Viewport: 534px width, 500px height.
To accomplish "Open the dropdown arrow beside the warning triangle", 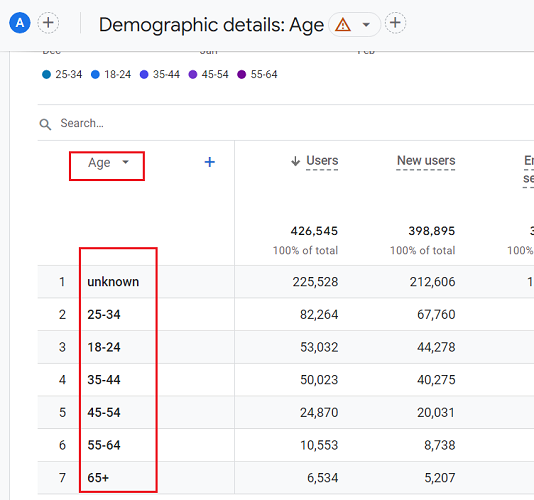I will point(366,25).
